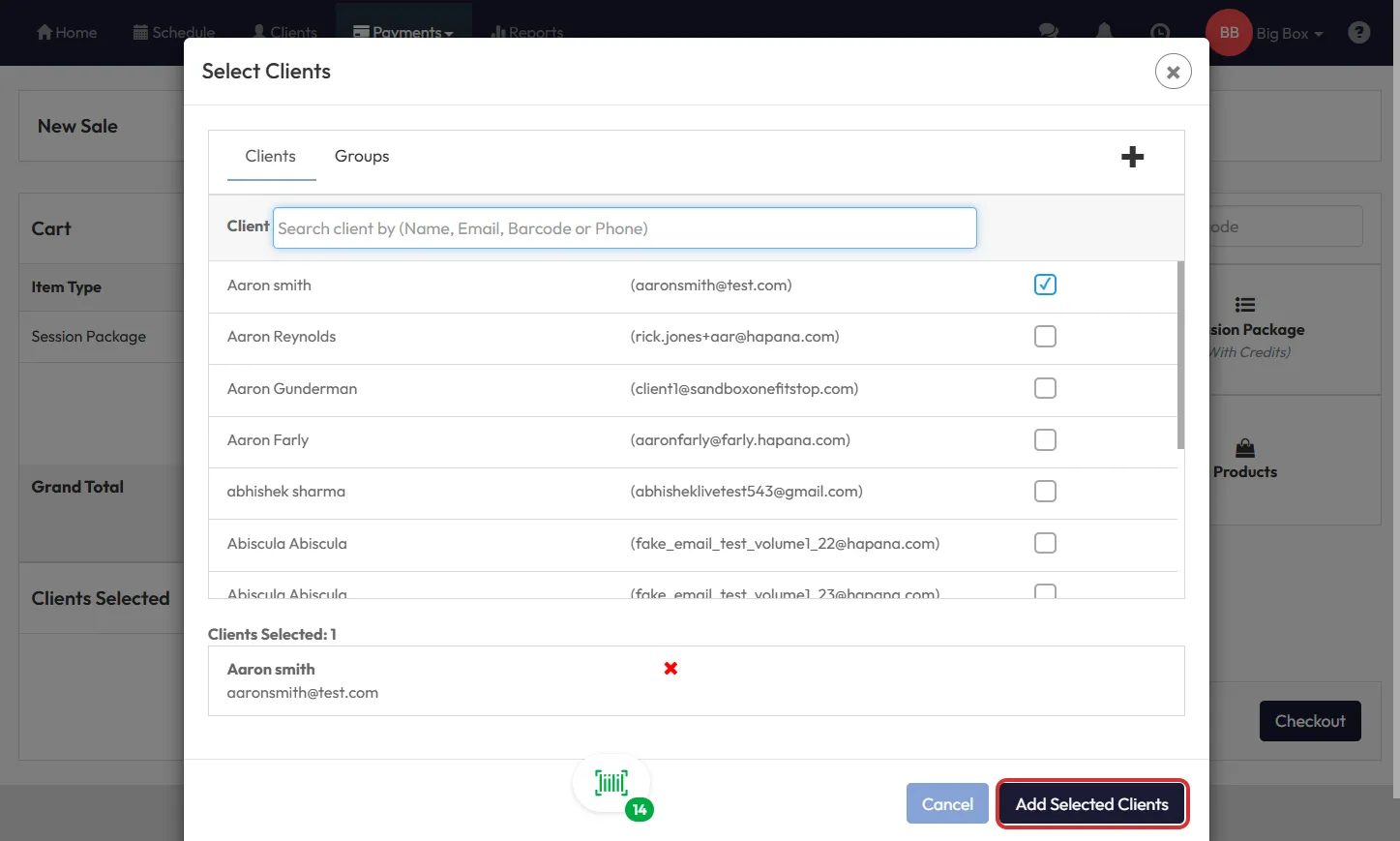The width and height of the screenshot is (1400, 841).
Task: Open the help question mark icon
Action: (x=1358, y=33)
